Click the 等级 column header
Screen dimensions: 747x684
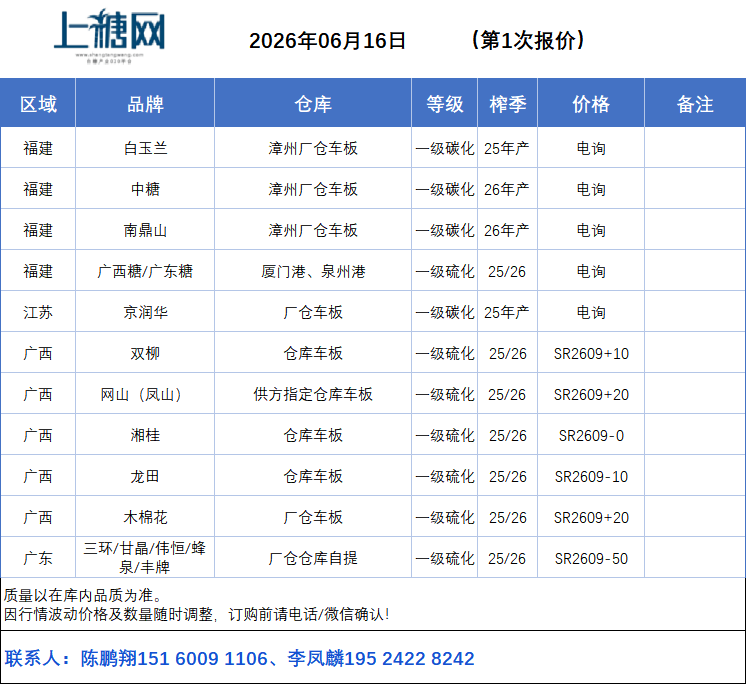444,103
